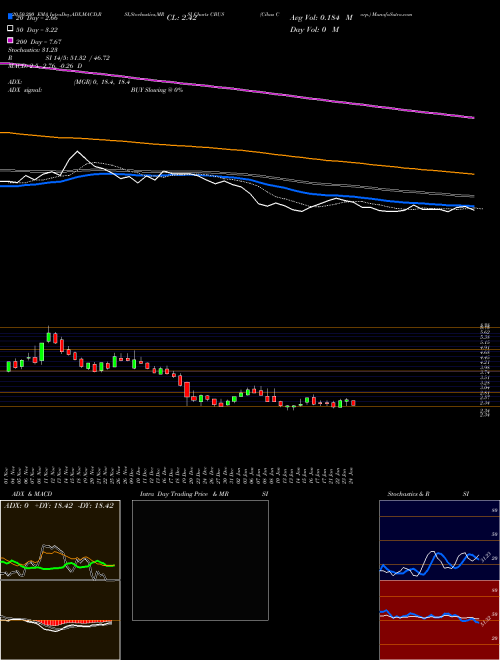This screenshot has width=500, height=660.
Task: Click the 'ADX & MACD' panel title
Action: (32, 494)
